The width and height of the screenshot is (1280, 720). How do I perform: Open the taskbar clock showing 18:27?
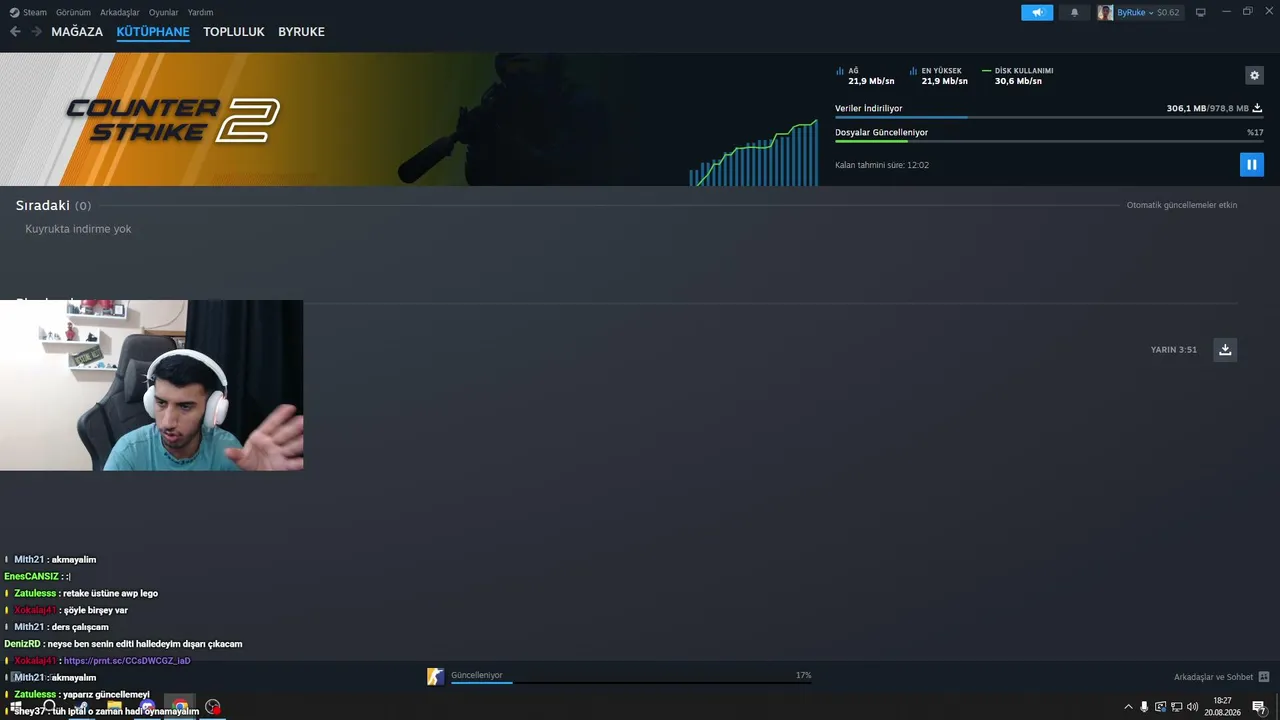pos(1222,707)
